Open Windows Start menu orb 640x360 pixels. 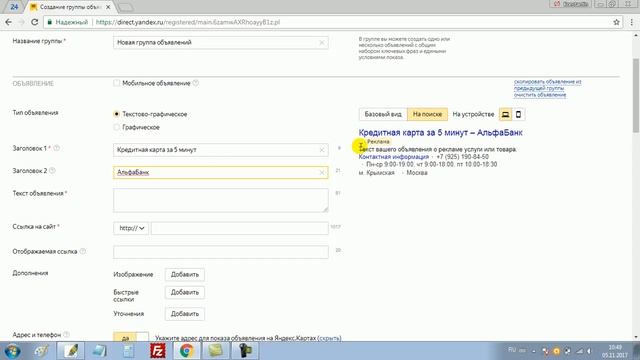pos(12,351)
